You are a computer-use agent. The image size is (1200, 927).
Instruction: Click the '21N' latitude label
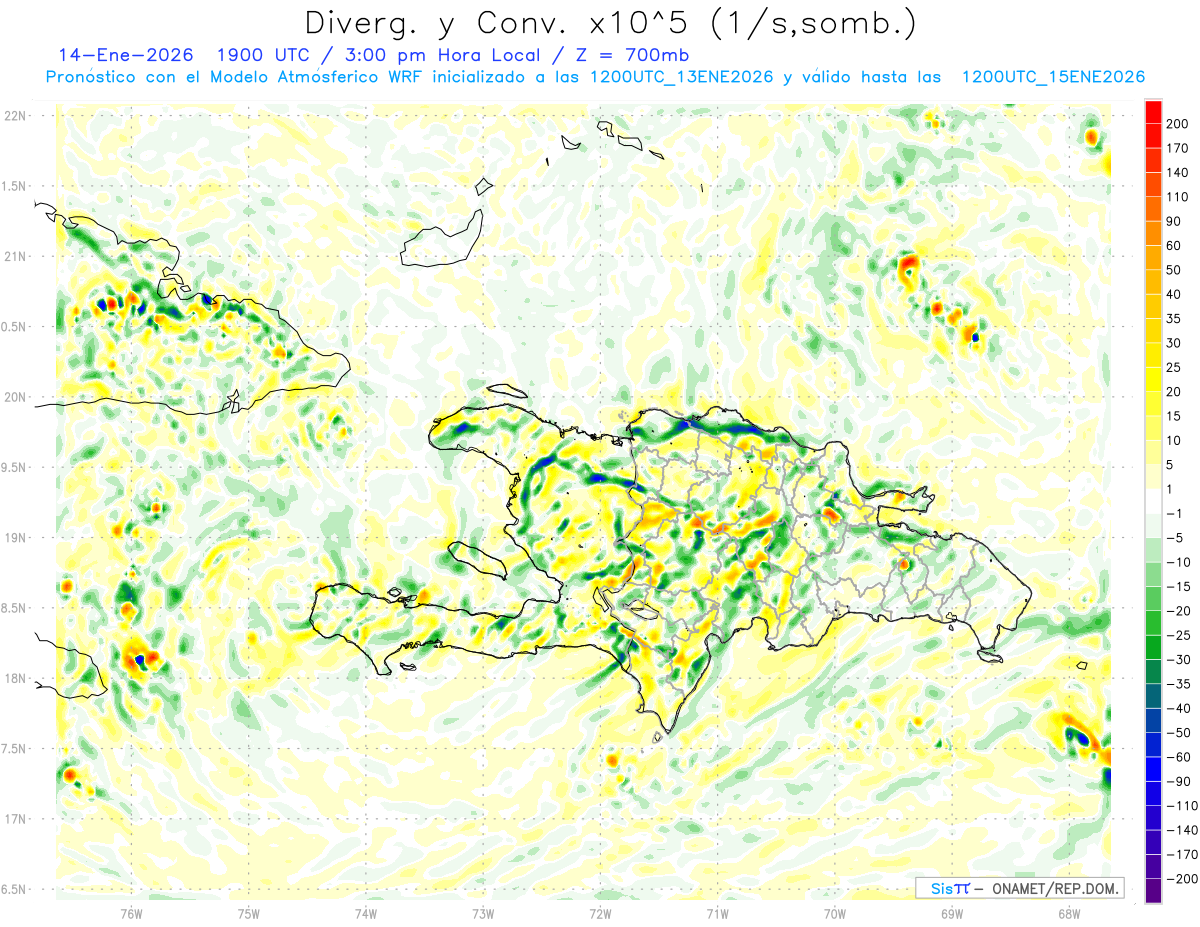[14, 256]
